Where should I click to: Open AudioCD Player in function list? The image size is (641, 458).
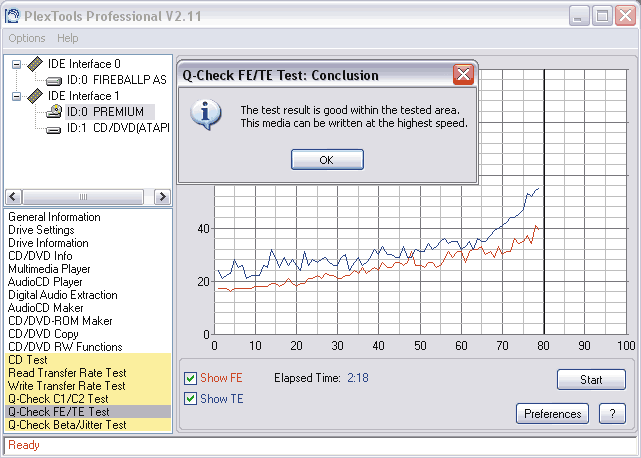[x=45, y=282]
